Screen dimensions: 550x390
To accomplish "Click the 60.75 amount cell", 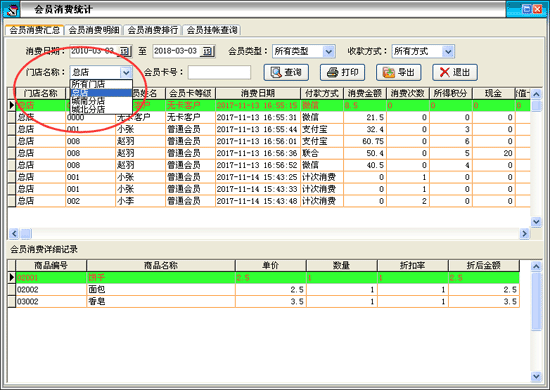I will pyautogui.click(x=365, y=141).
